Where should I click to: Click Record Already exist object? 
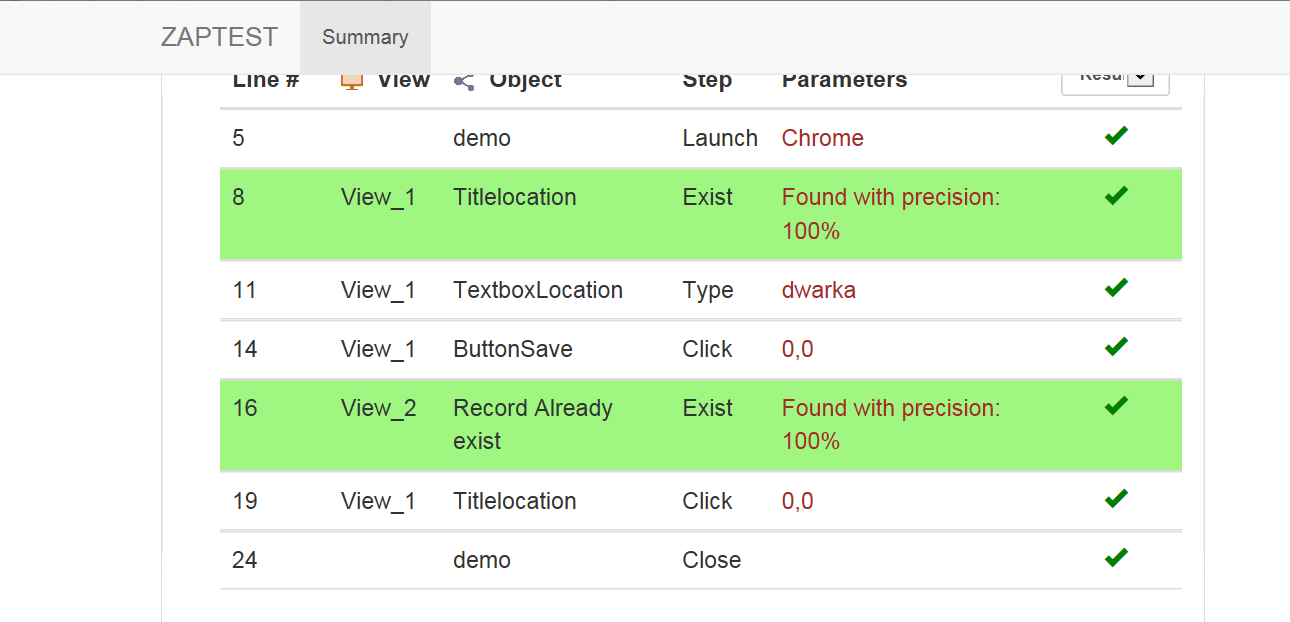(533, 424)
